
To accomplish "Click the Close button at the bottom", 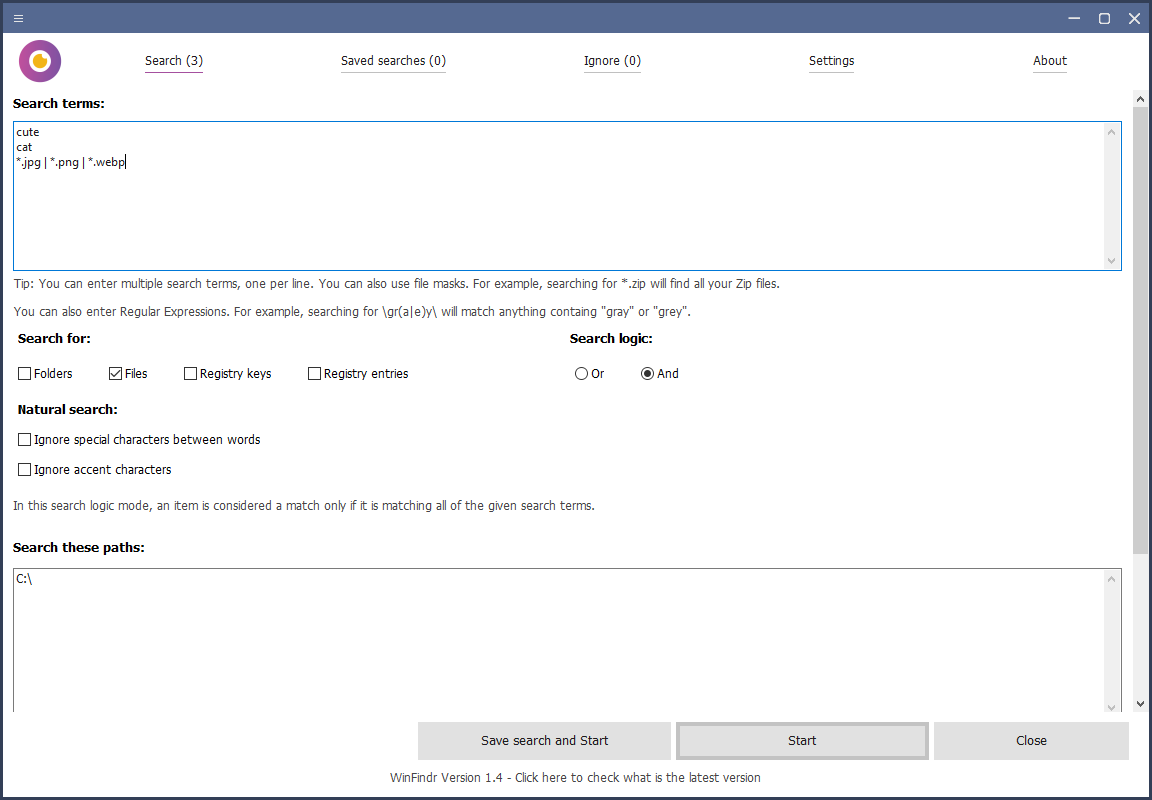I will (1031, 740).
